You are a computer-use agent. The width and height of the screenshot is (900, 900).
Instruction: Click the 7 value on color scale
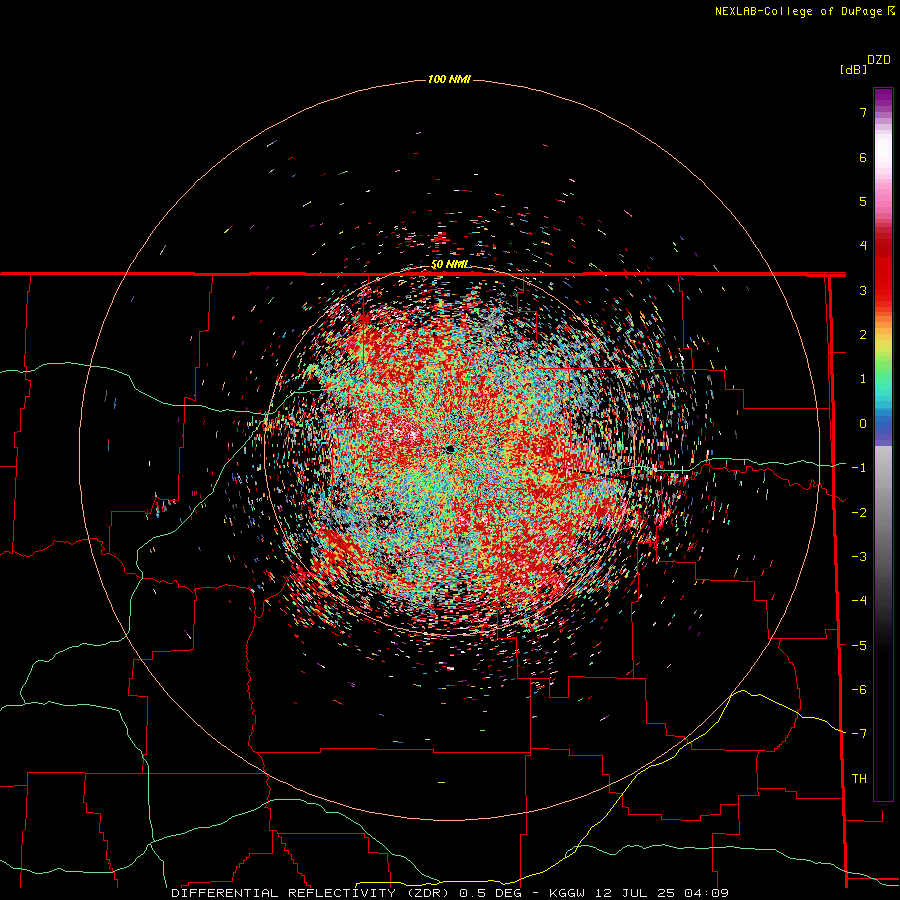tap(863, 112)
